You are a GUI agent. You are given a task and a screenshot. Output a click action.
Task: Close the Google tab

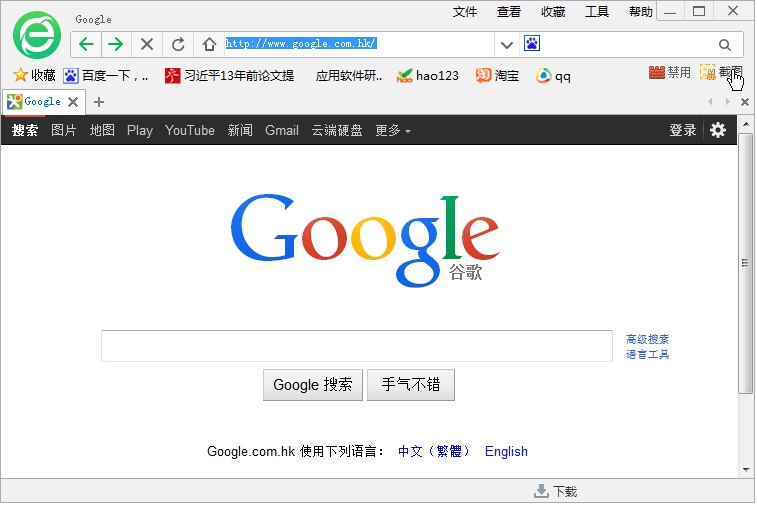(73, 102)
